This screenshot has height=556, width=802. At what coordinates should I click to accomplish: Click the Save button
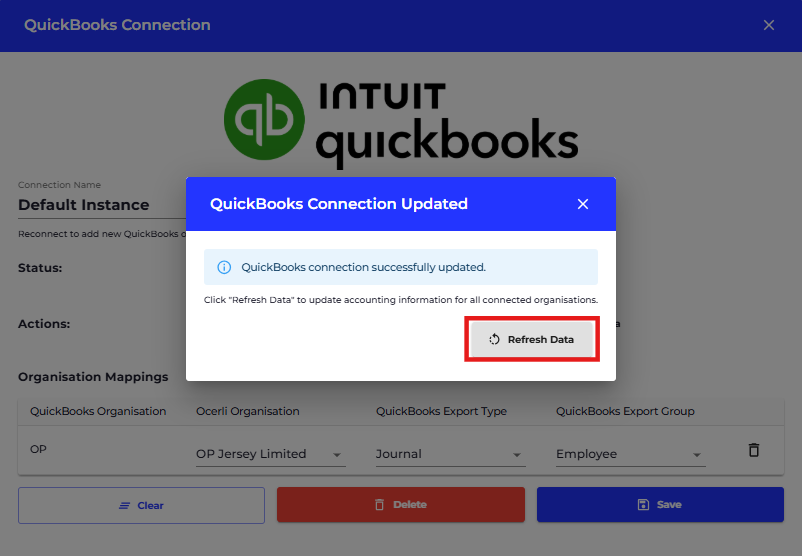click(660, 504)
